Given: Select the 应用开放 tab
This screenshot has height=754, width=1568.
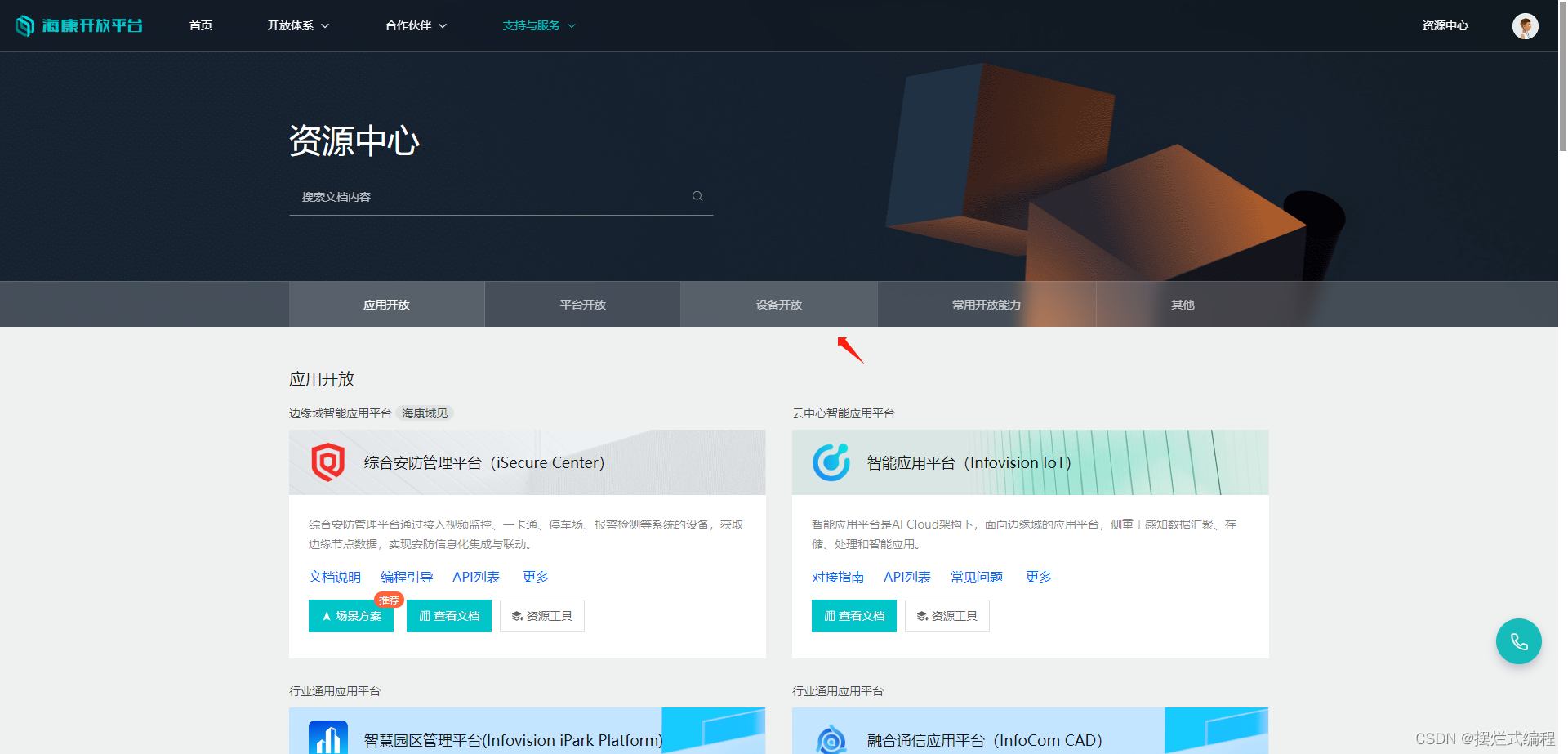Looking at the screenshot, I should (x=386, y=305).
